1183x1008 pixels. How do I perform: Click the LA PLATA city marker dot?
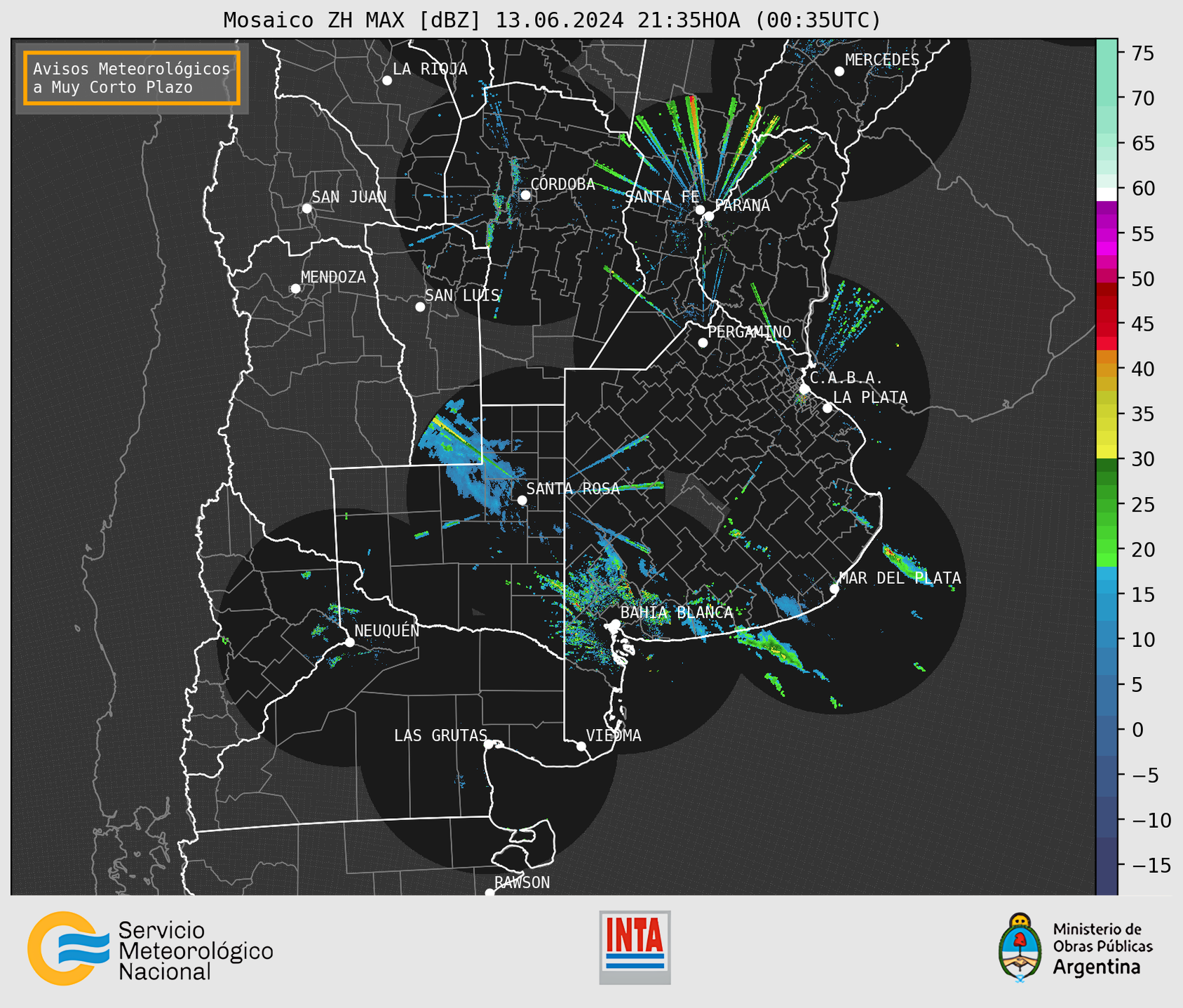click(827, 408)
